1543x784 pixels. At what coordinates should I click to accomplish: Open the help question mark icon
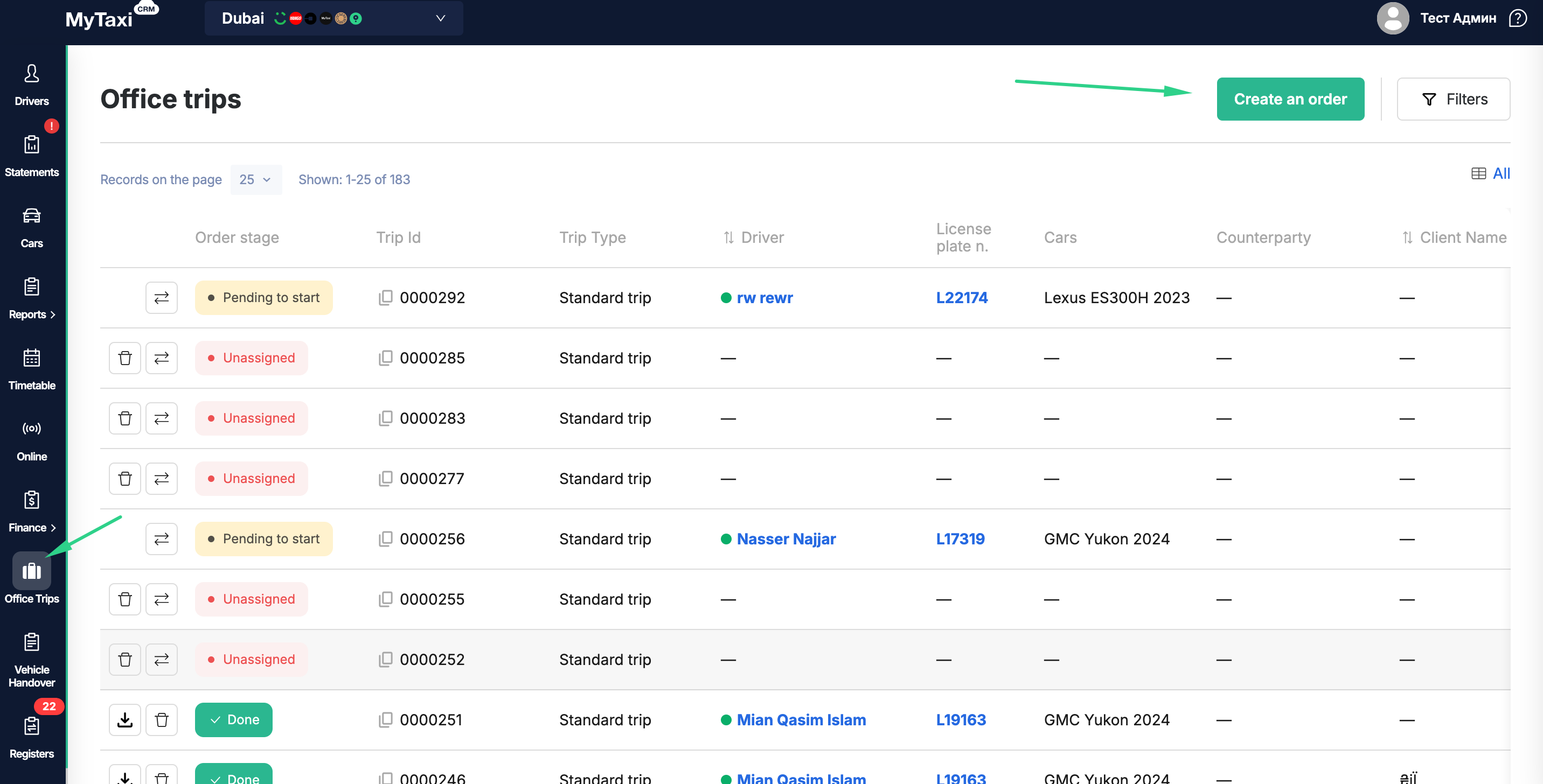tap(1518, 18)
